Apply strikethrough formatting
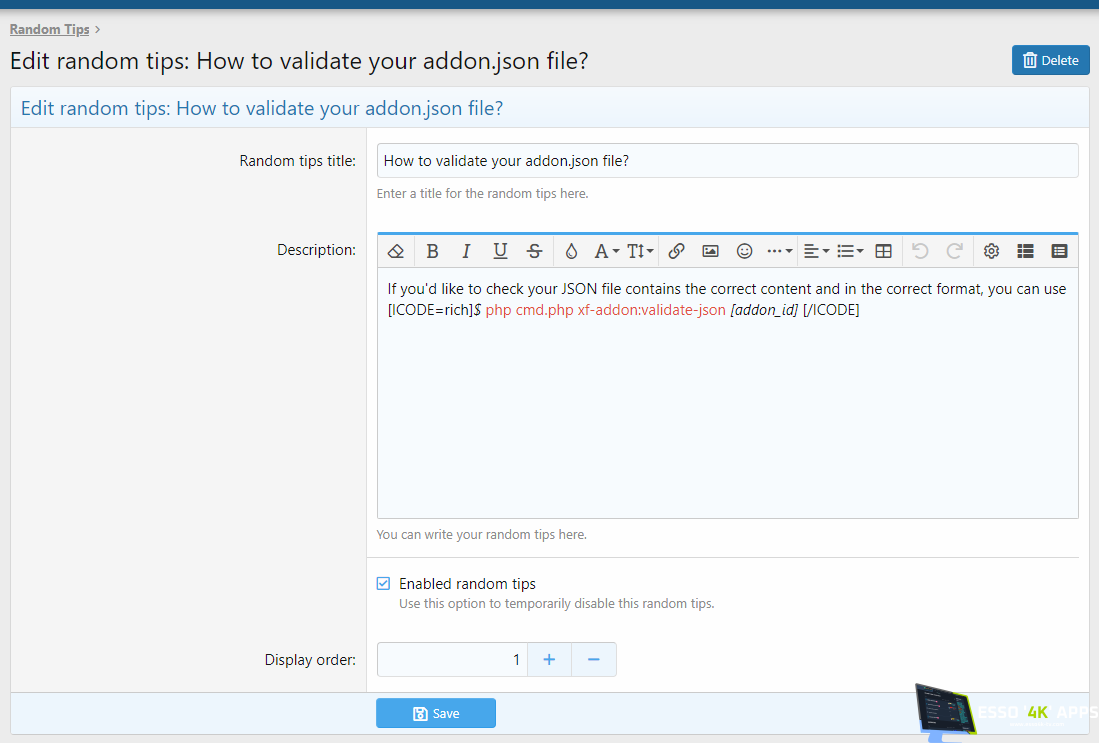Viewport: 1099px width, 743px height. [x=534, y=251]
